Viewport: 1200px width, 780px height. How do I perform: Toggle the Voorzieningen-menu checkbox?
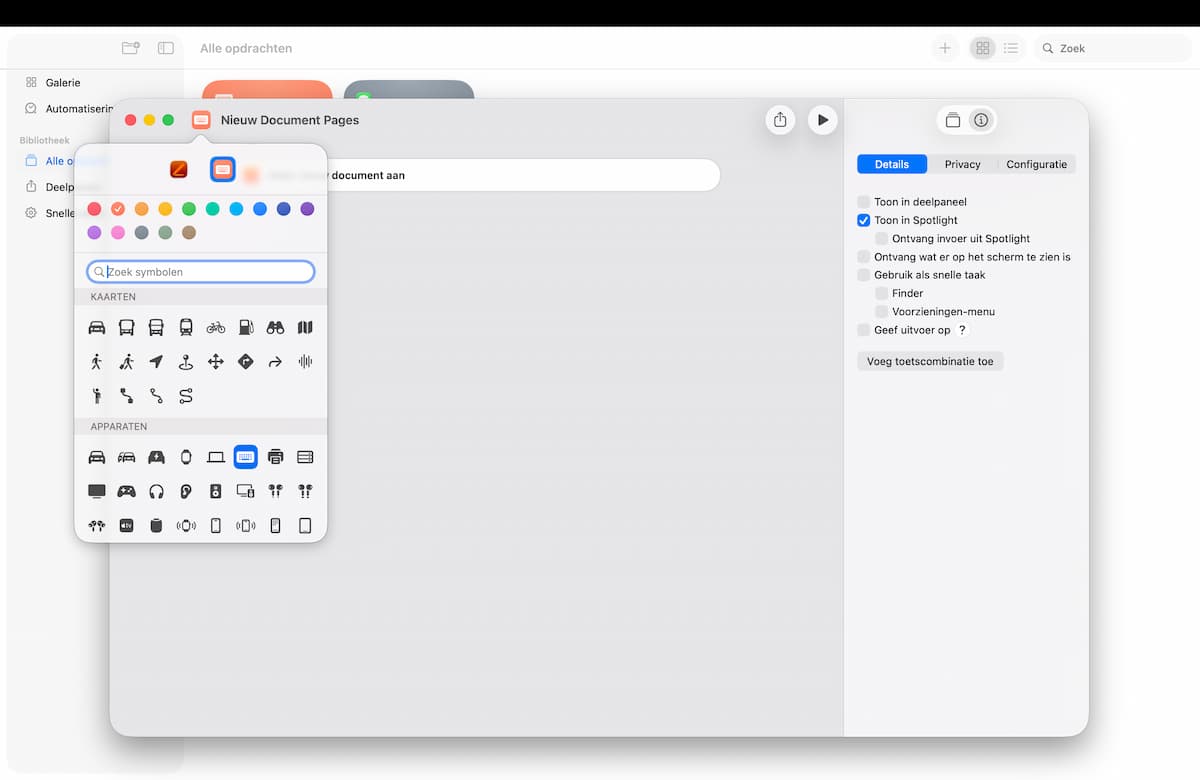pyautogui.click(x=882, y=312)
